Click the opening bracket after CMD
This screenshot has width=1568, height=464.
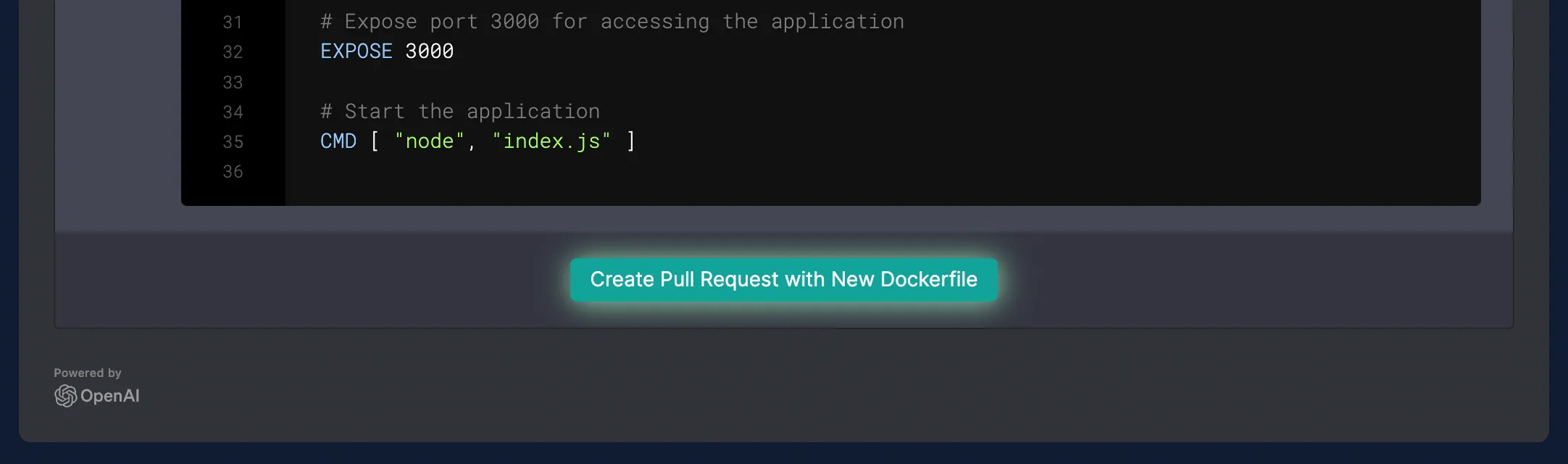(375, 141)
